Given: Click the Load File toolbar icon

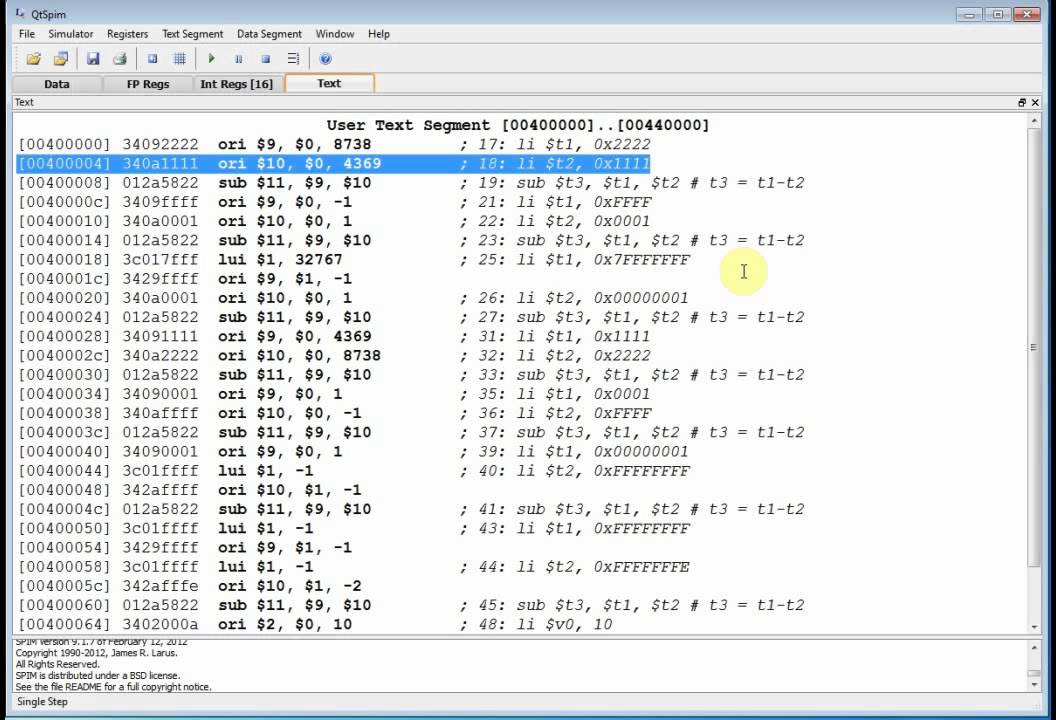Looking at the screenshot, I should [x=33, y=59].
